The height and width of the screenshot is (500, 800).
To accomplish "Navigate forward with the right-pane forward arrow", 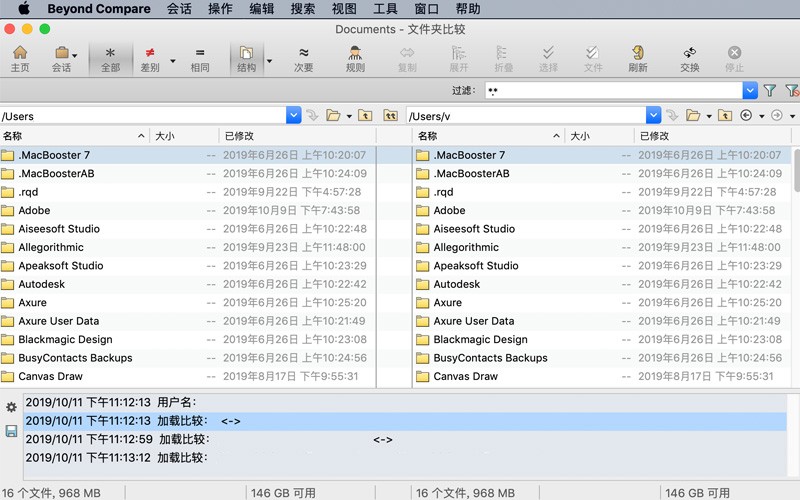I will point(777,116).
